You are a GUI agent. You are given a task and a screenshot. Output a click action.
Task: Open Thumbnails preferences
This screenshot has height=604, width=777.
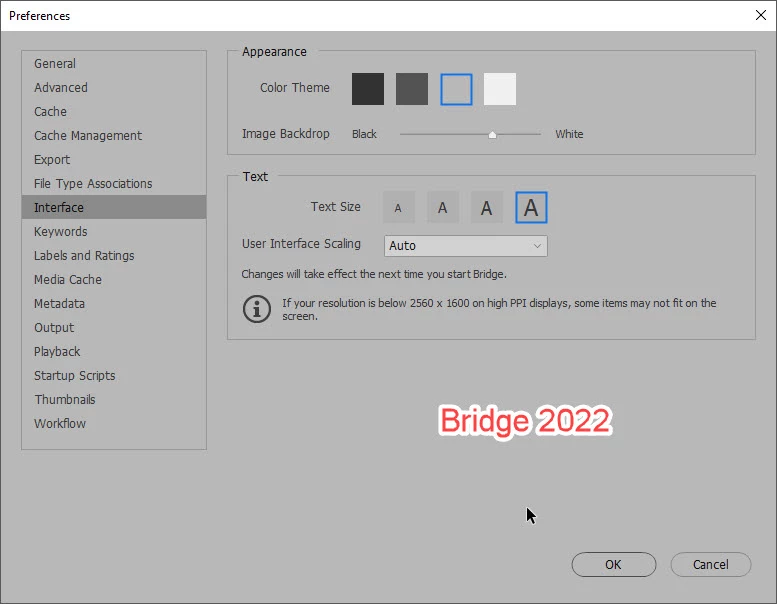(x=114, y=399)
